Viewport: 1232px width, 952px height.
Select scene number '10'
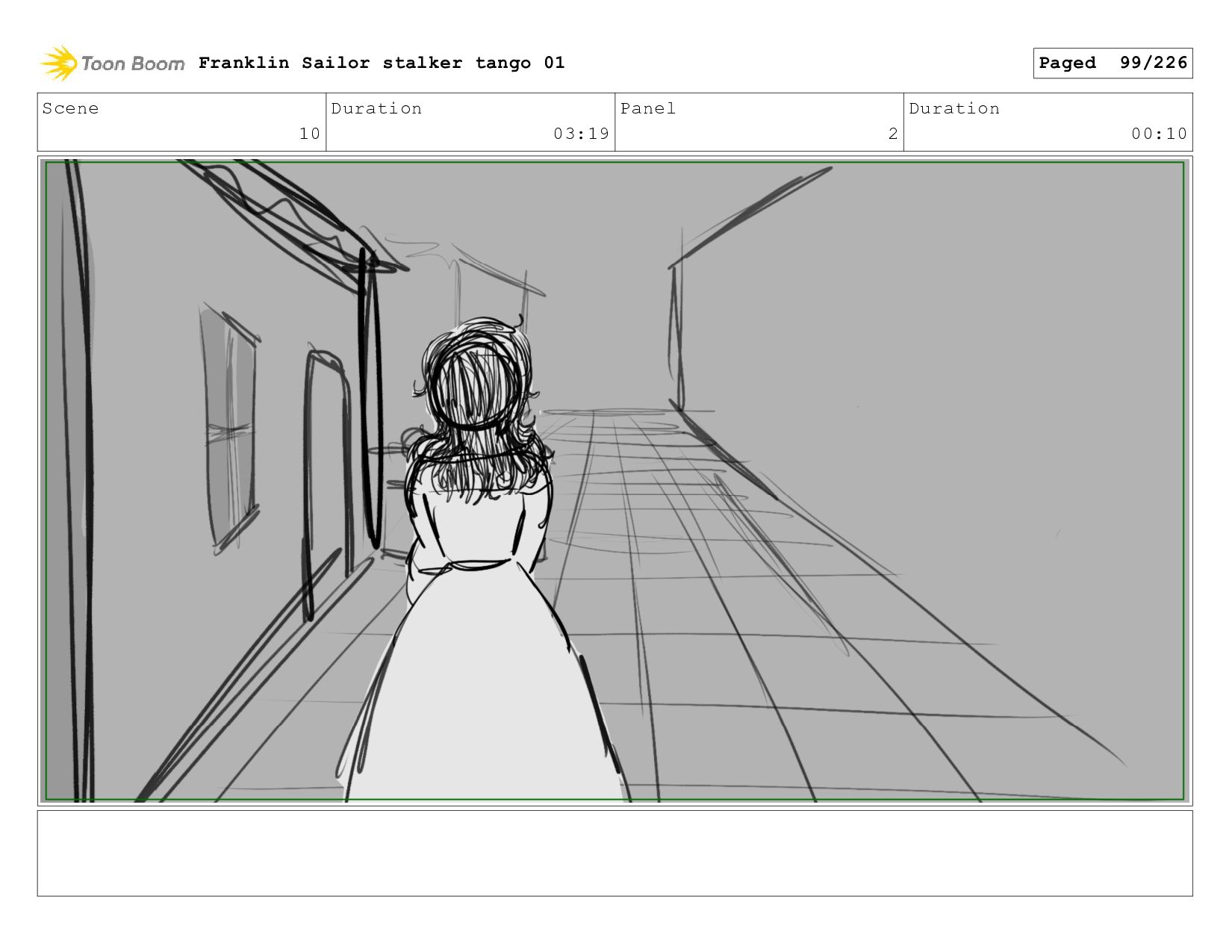310,134
